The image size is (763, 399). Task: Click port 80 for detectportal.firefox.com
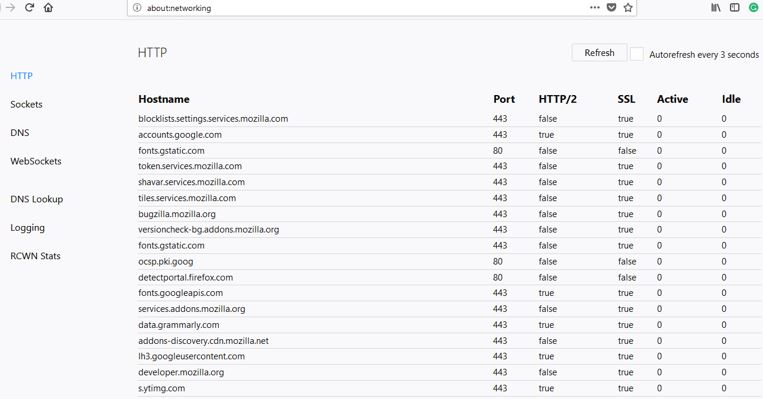tap(497, 277)
